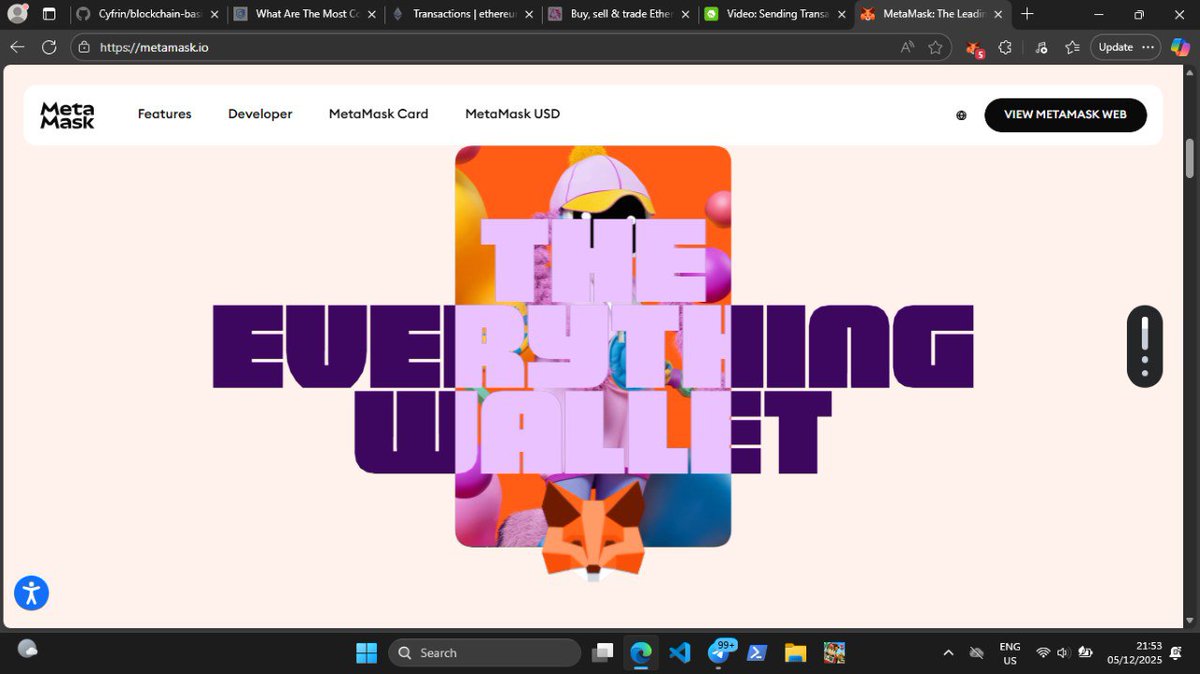Image resolution: width=1200 pixels, height=674 pixels.
Task: Open the Developer menu item
Action: (260, 114)
